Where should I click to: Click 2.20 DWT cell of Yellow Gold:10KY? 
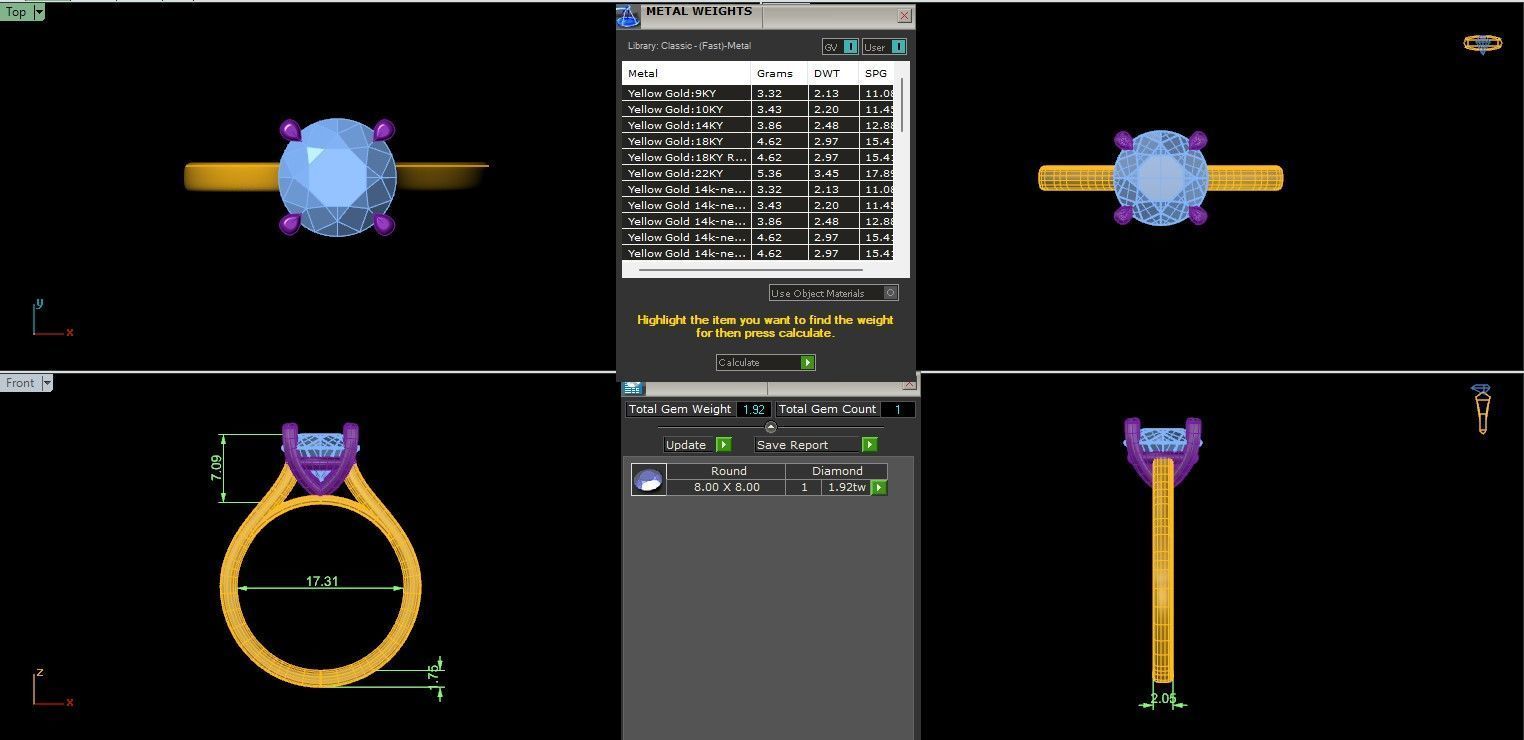(x=833, y=109)
